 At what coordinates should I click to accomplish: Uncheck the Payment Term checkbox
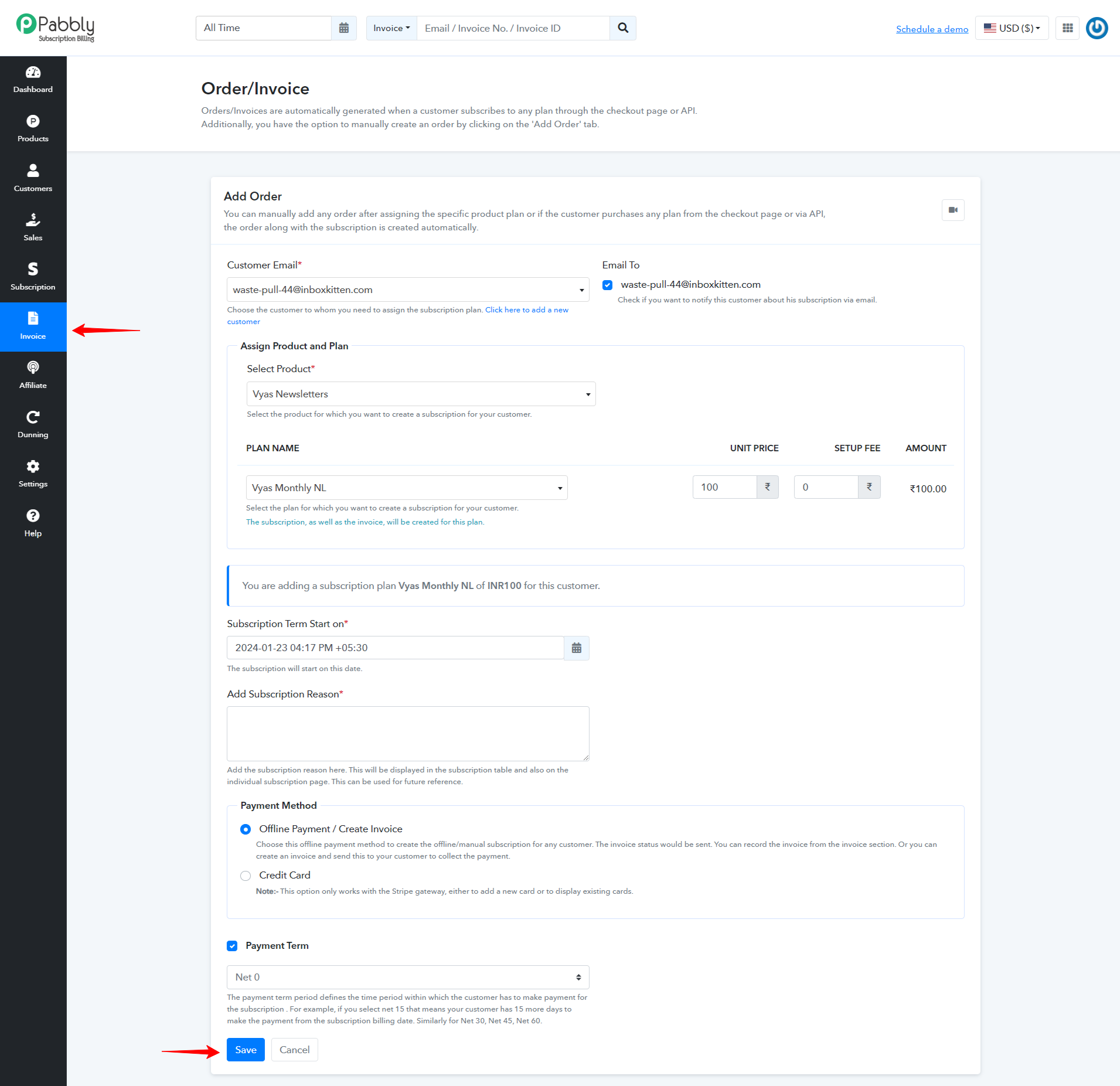tap(232, 946)
